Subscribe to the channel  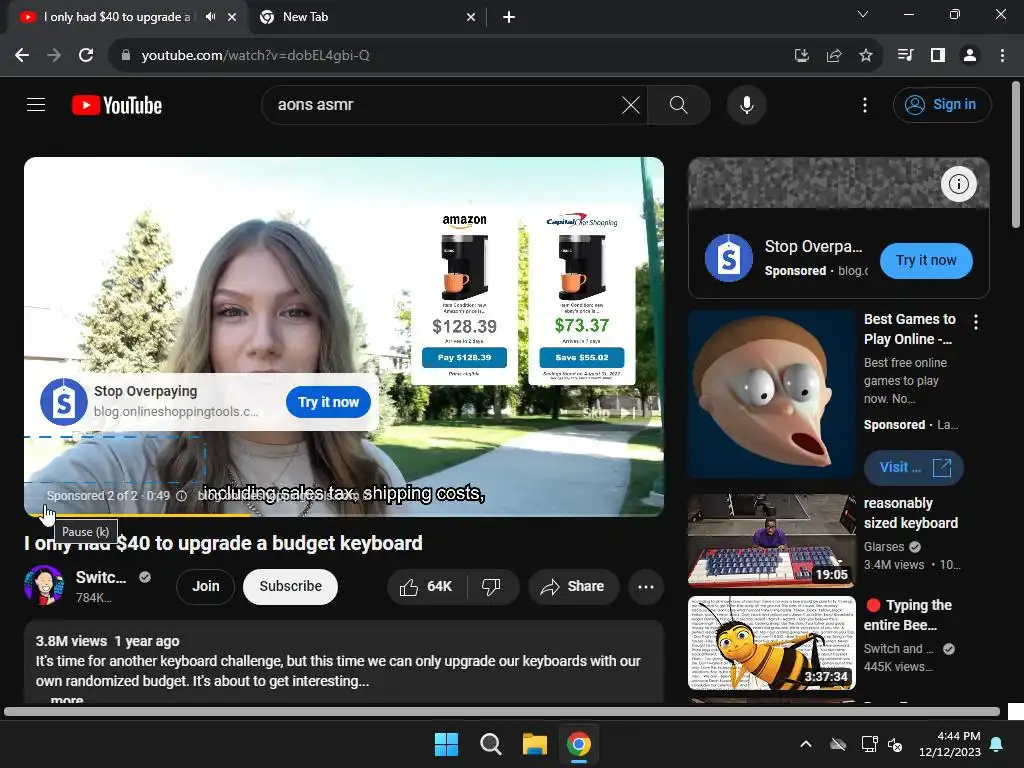tap(290, 586)
